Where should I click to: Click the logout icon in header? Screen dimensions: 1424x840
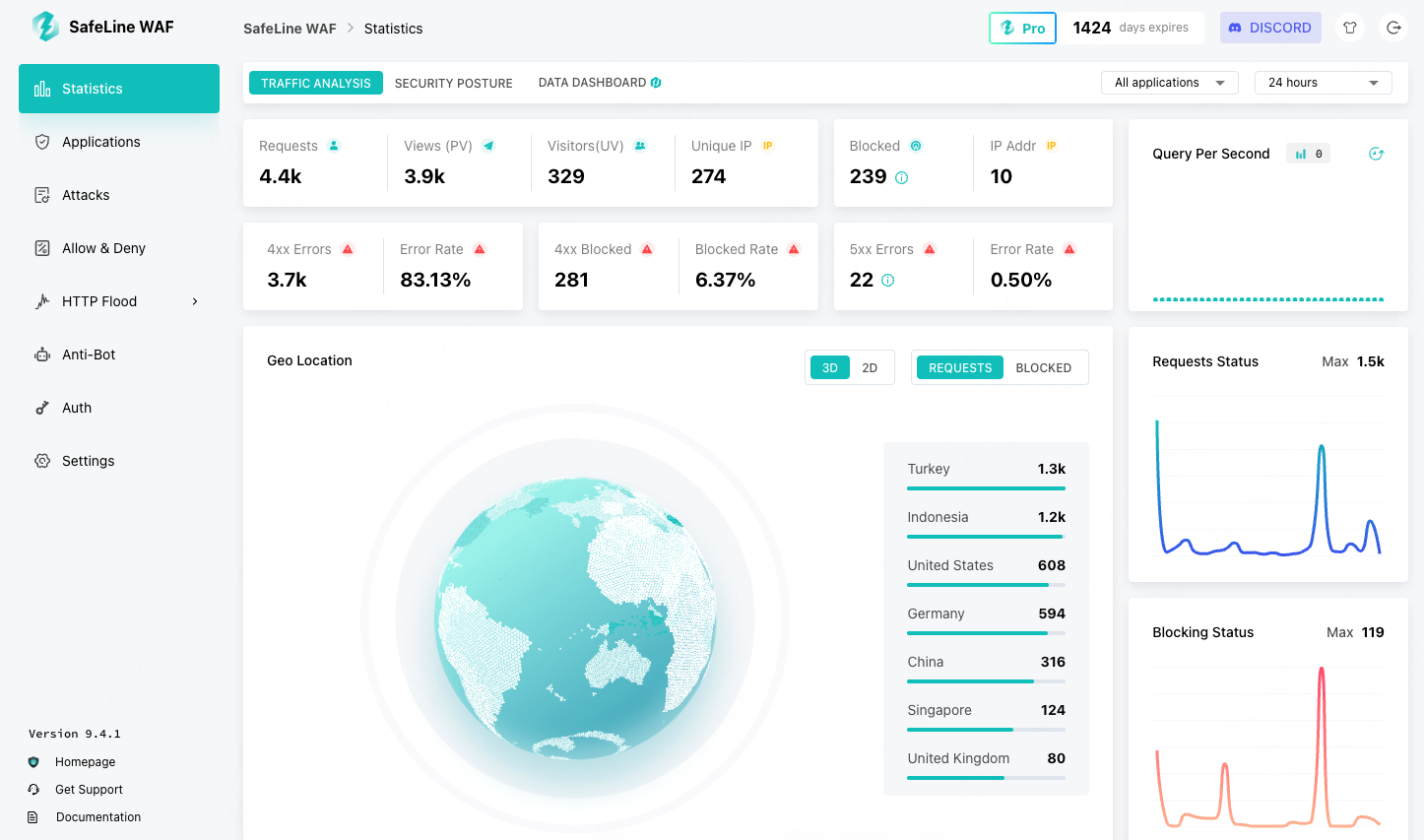(x=1393, y=28)
